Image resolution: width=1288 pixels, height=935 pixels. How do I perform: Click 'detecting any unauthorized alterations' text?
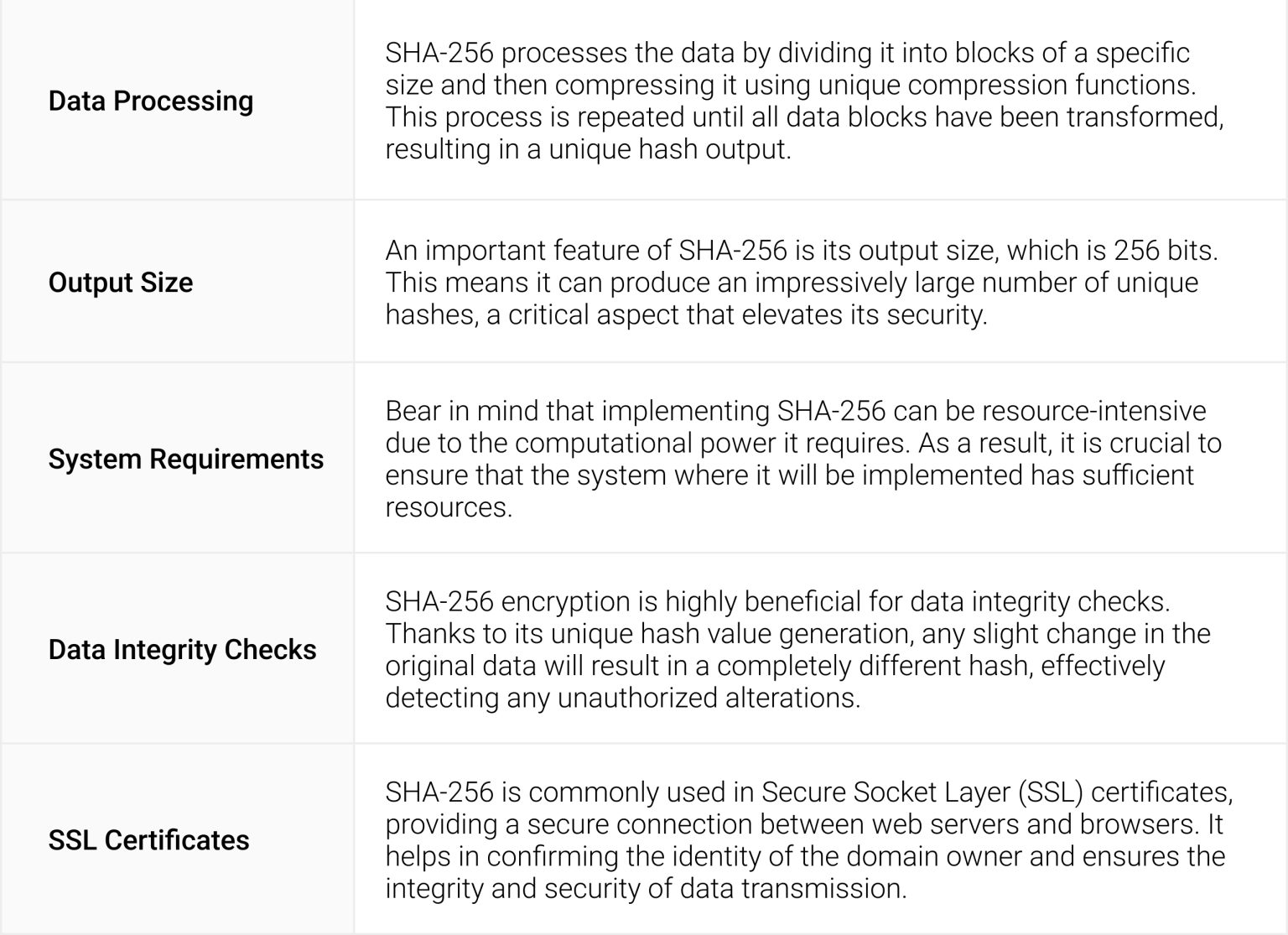622,698
